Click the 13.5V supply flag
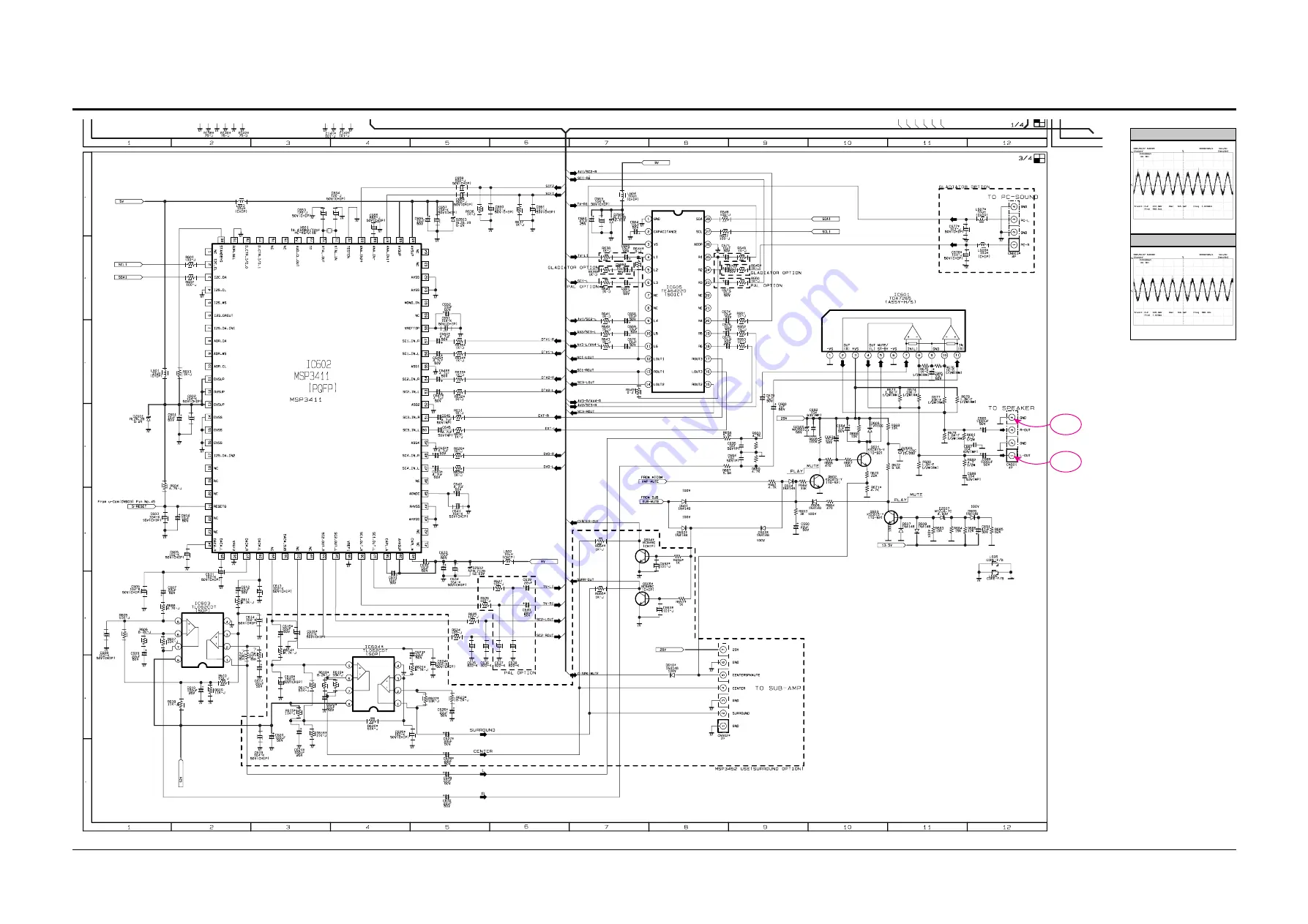This screenshot has height=924, width=1308. (x=892, y=545)
